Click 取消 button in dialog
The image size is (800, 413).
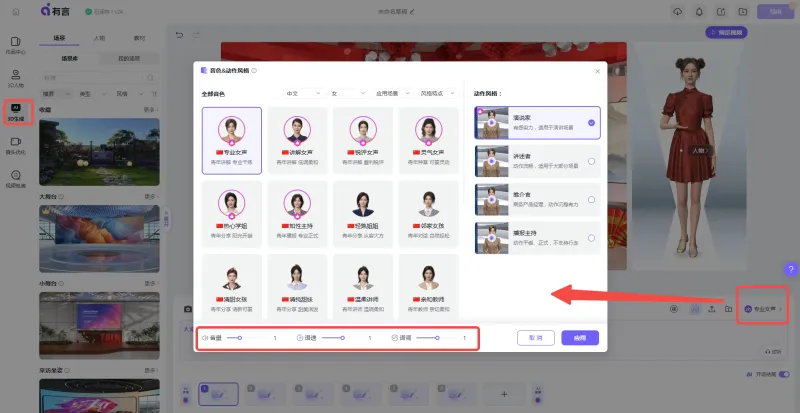pos(536,338)
